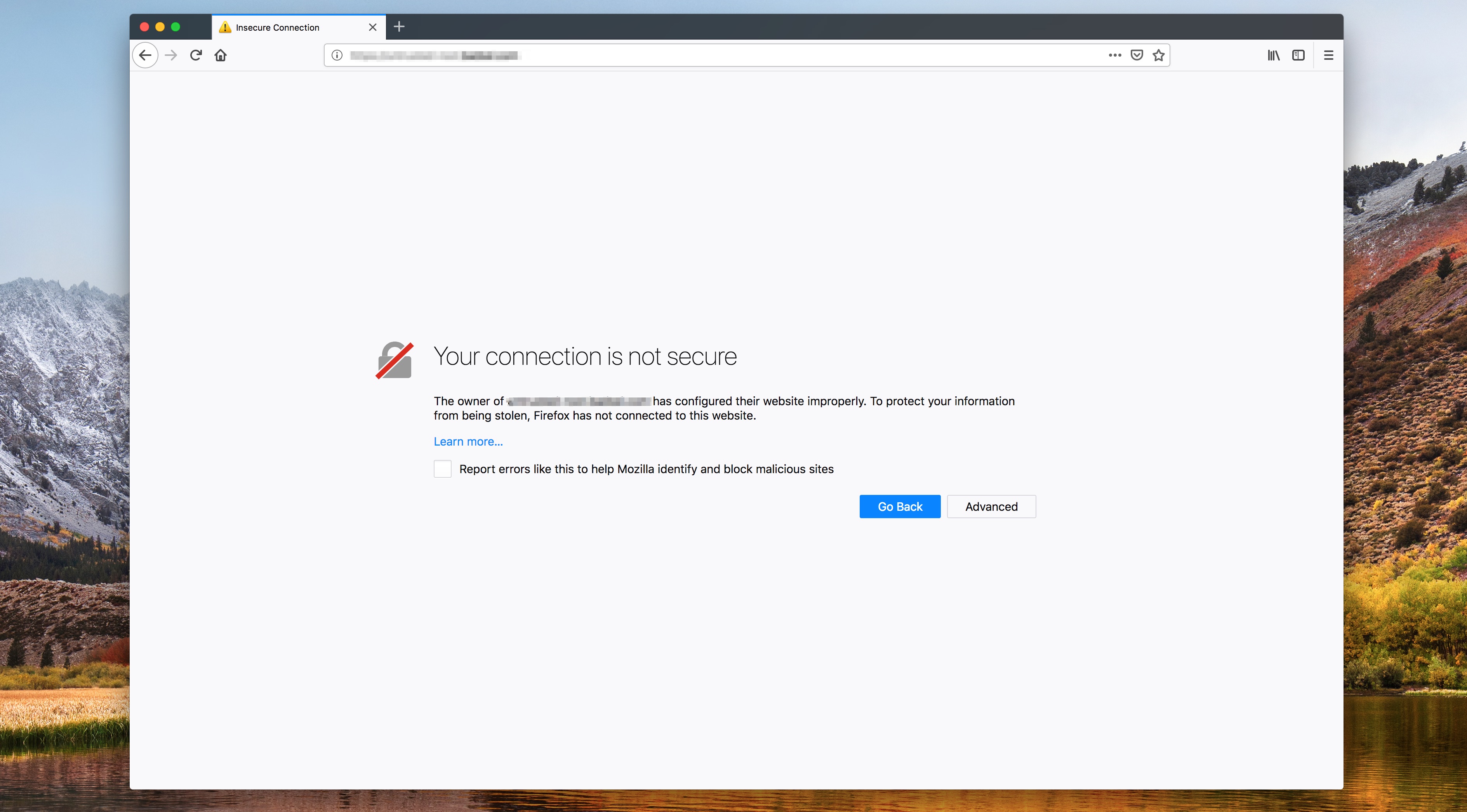The image size is (1467, 812).
Task: Click the blue Go Back button
Action: pyautogui.click(x=899, y=506)
